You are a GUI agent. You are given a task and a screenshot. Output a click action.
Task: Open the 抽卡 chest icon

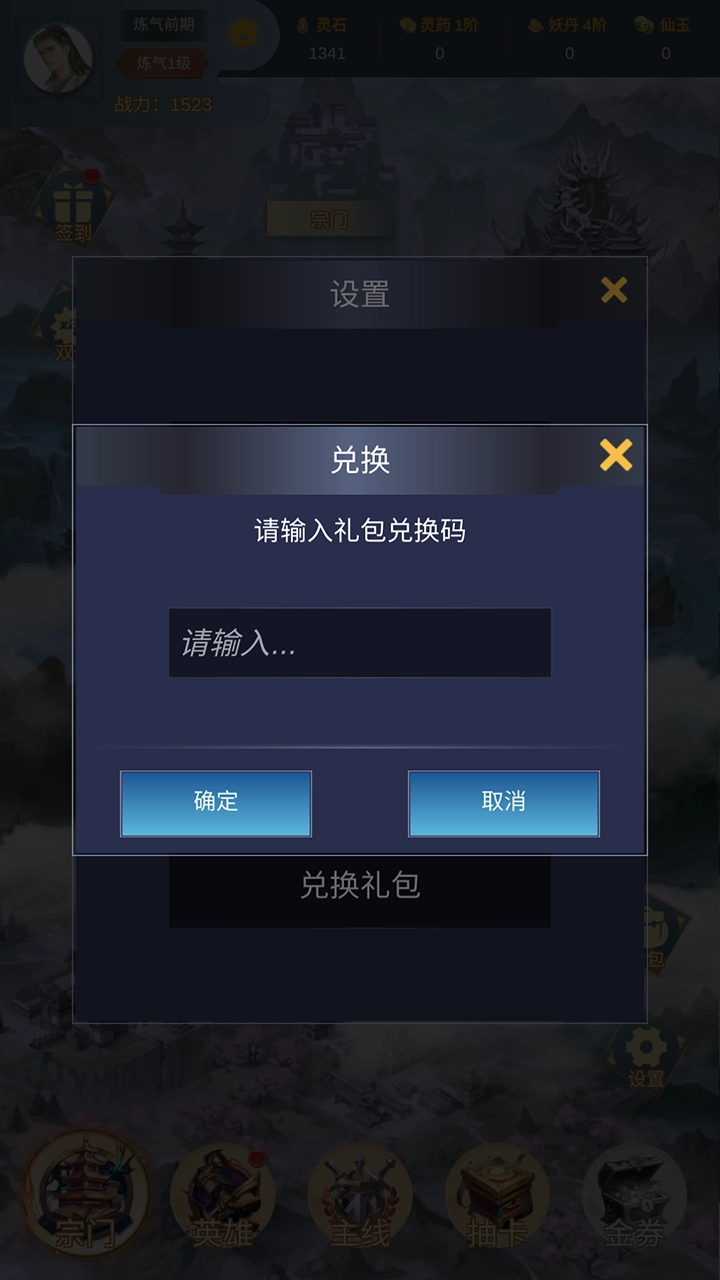497,1198
